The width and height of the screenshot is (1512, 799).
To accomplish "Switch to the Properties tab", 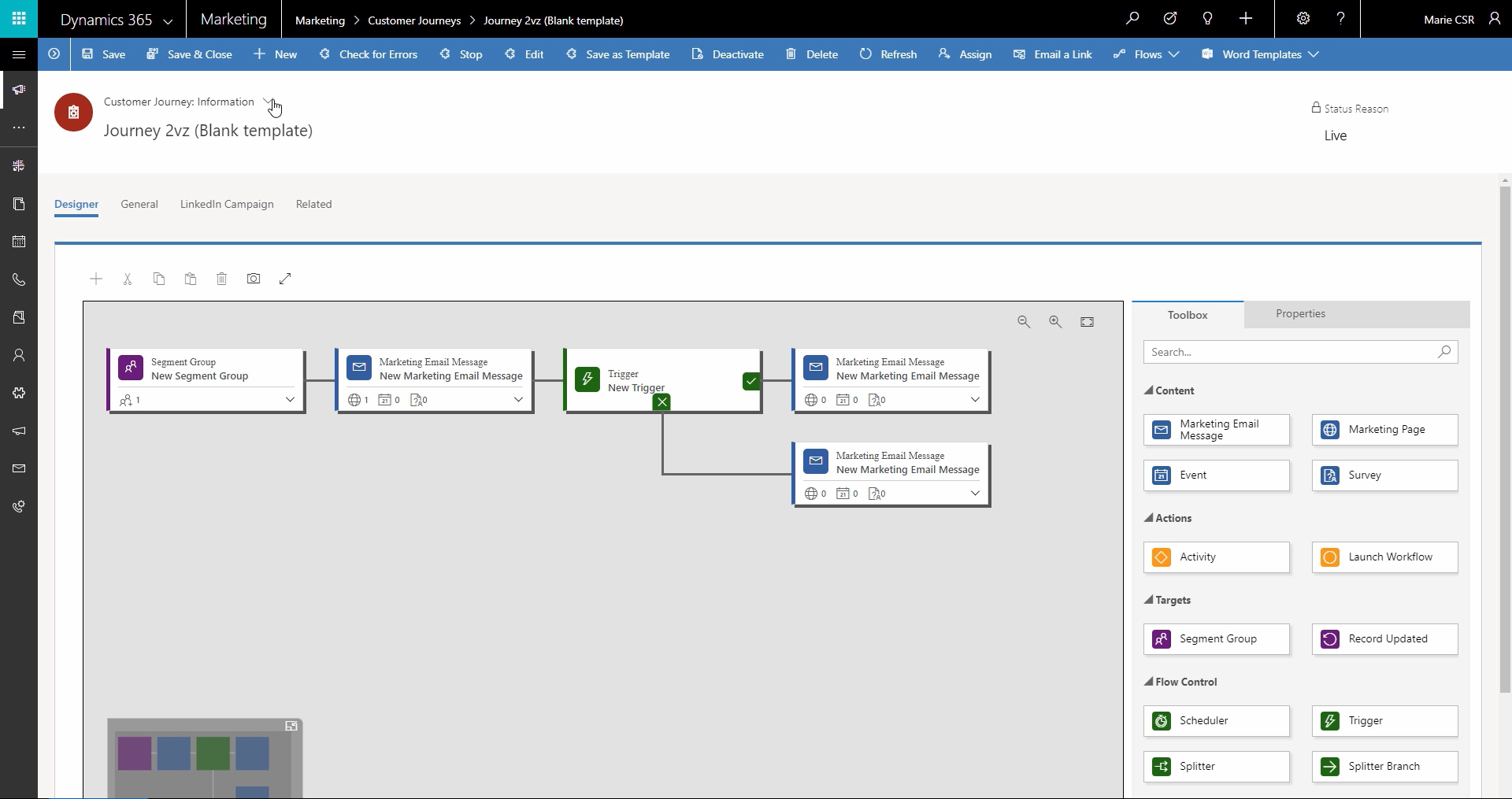I will coord(1300,313).
